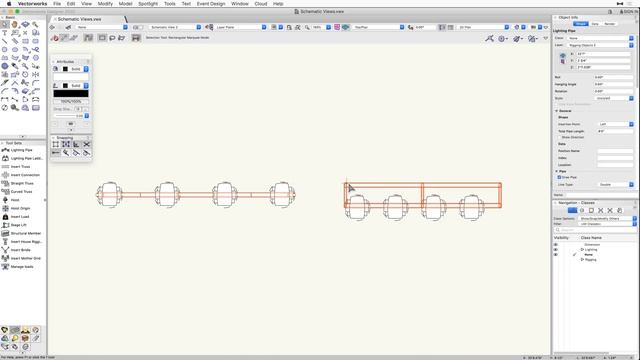Open the Spotlight menu
640x360 pixels.
pos(148,4)
